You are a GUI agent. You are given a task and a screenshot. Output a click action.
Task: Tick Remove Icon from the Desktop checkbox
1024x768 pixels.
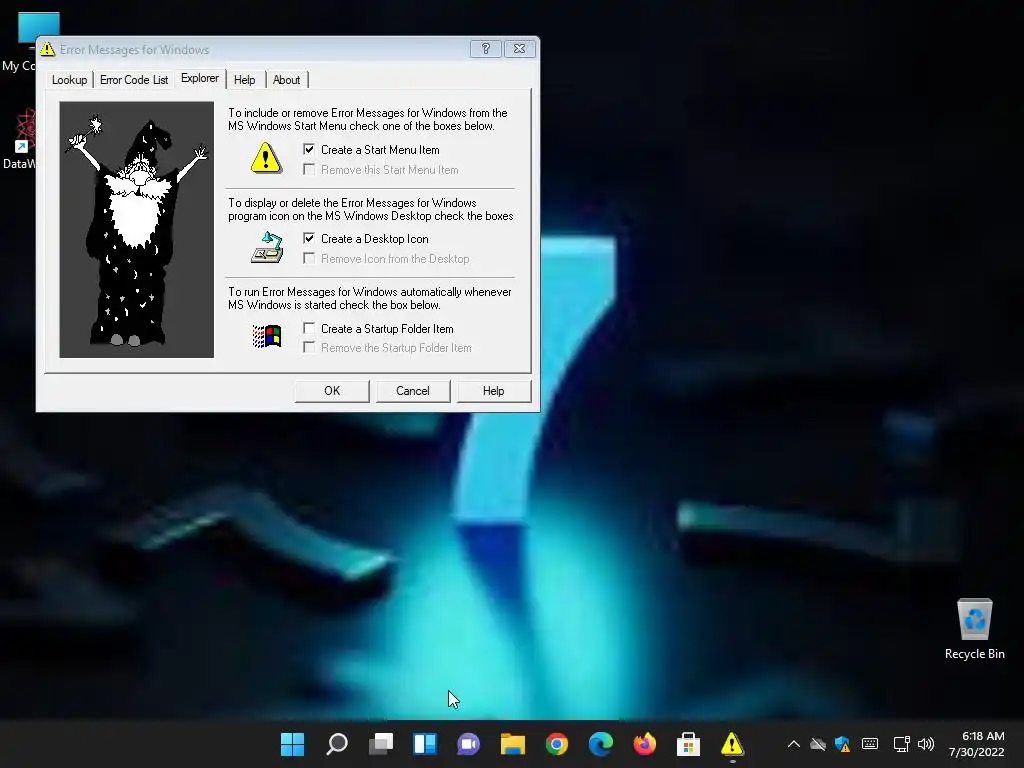pos(309,259)
